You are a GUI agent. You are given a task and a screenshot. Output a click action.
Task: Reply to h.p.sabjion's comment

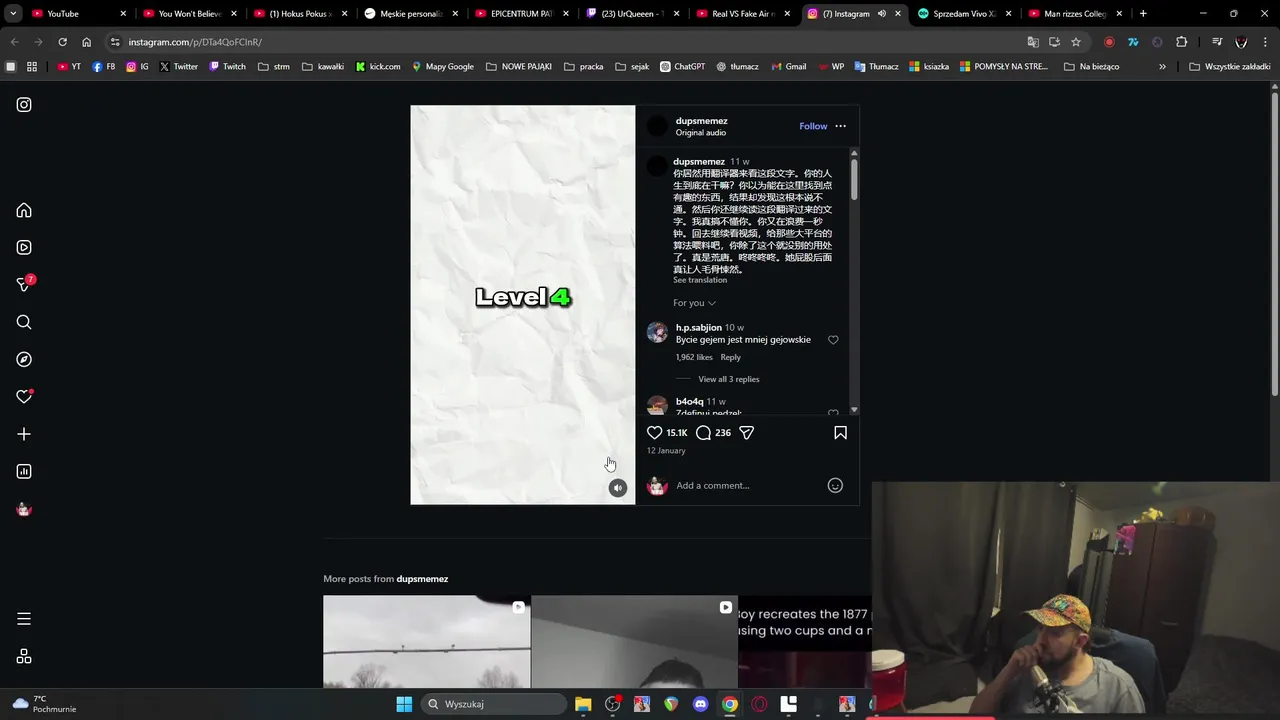(x=731, y=357)
